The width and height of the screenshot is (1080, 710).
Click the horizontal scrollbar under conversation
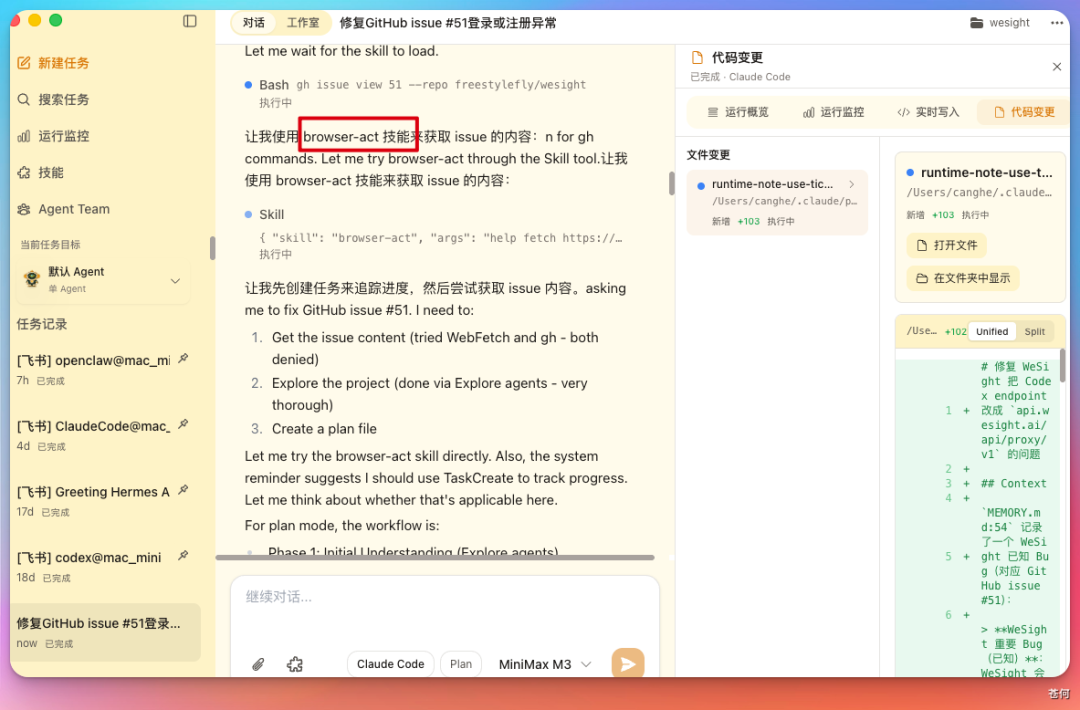pyautogui.click(x=435, y=557)
